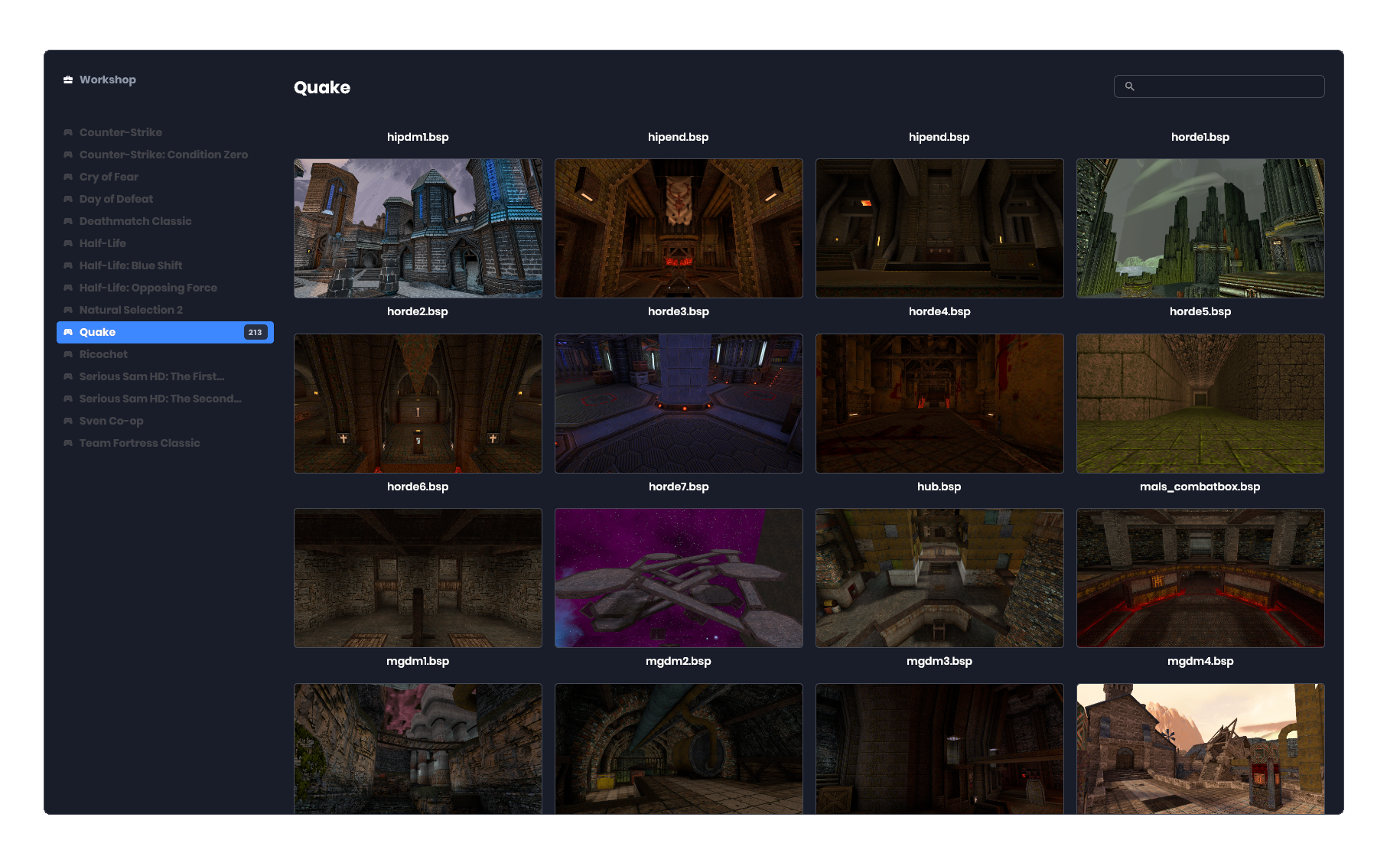Click the mals_combatbox.bsp map name
Screen dimensions: 1400x866
pyautogui.click(x=1200, y=487)
